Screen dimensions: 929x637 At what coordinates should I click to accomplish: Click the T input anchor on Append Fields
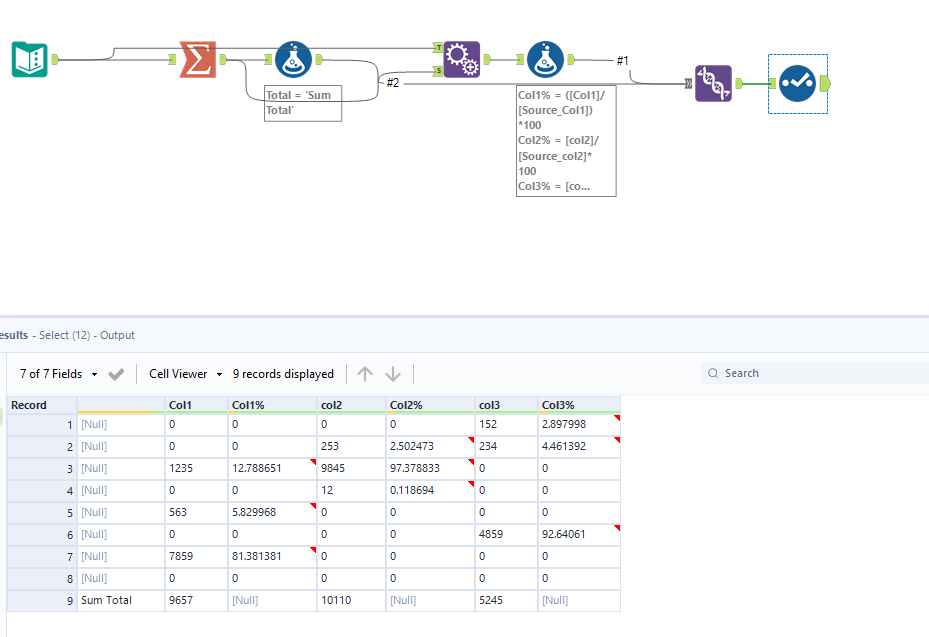438,47
